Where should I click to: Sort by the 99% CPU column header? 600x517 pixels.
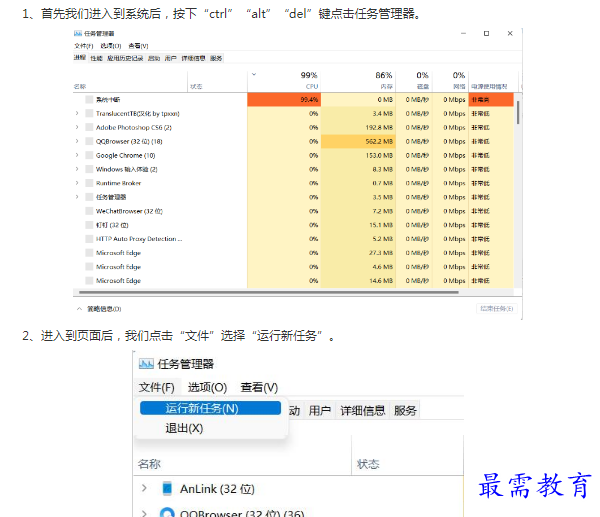tap(284, 81)
